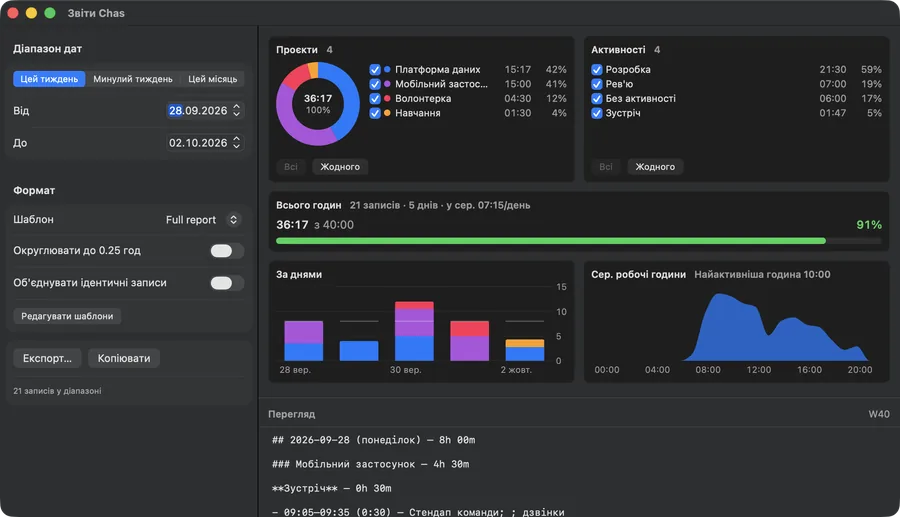Uncheck the Розробка activity checkbox
The image size is (900, 517).
596,69
